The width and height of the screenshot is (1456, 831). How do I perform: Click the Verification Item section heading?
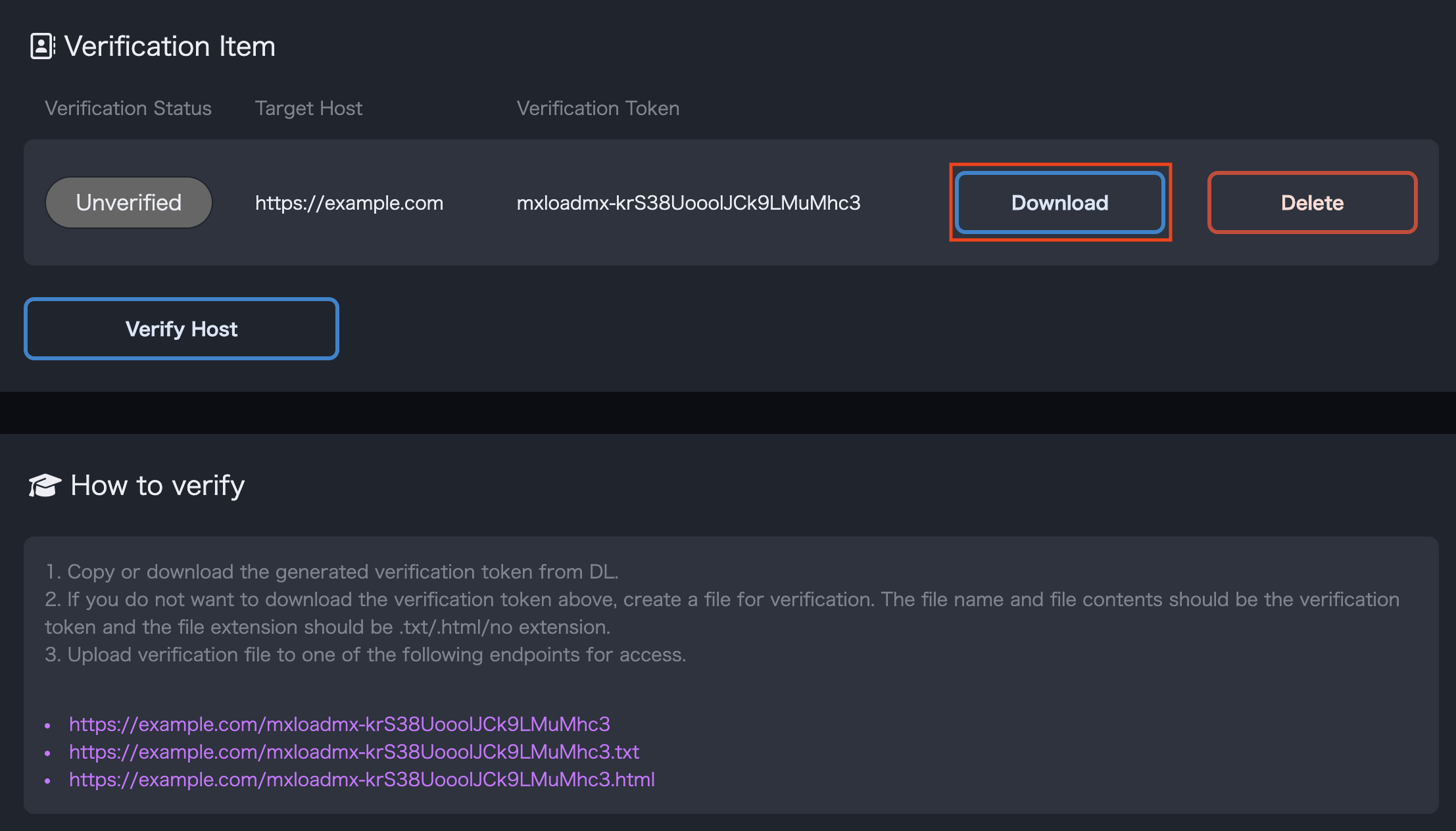170,47
